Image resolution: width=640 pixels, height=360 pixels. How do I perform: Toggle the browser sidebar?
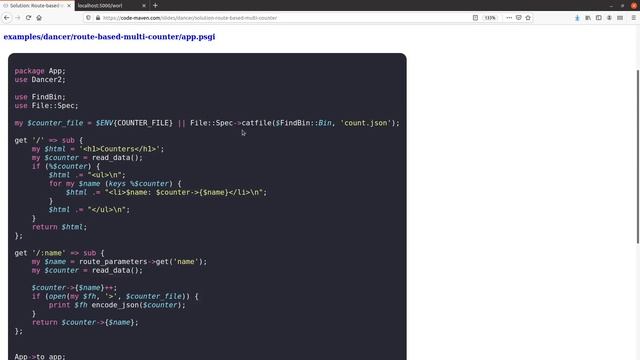(598, 18)
